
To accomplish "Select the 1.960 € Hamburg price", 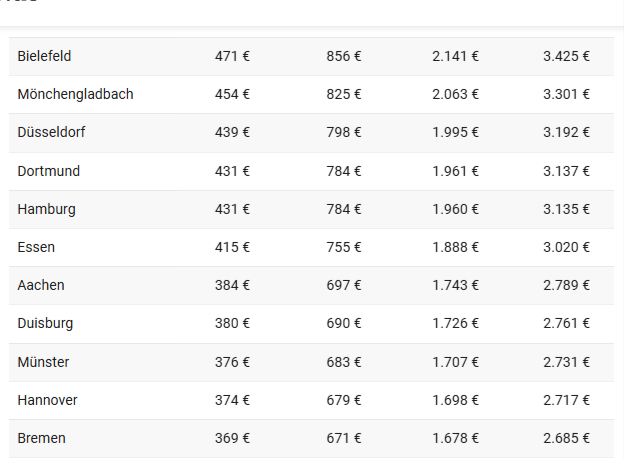I will click(455, 209).
